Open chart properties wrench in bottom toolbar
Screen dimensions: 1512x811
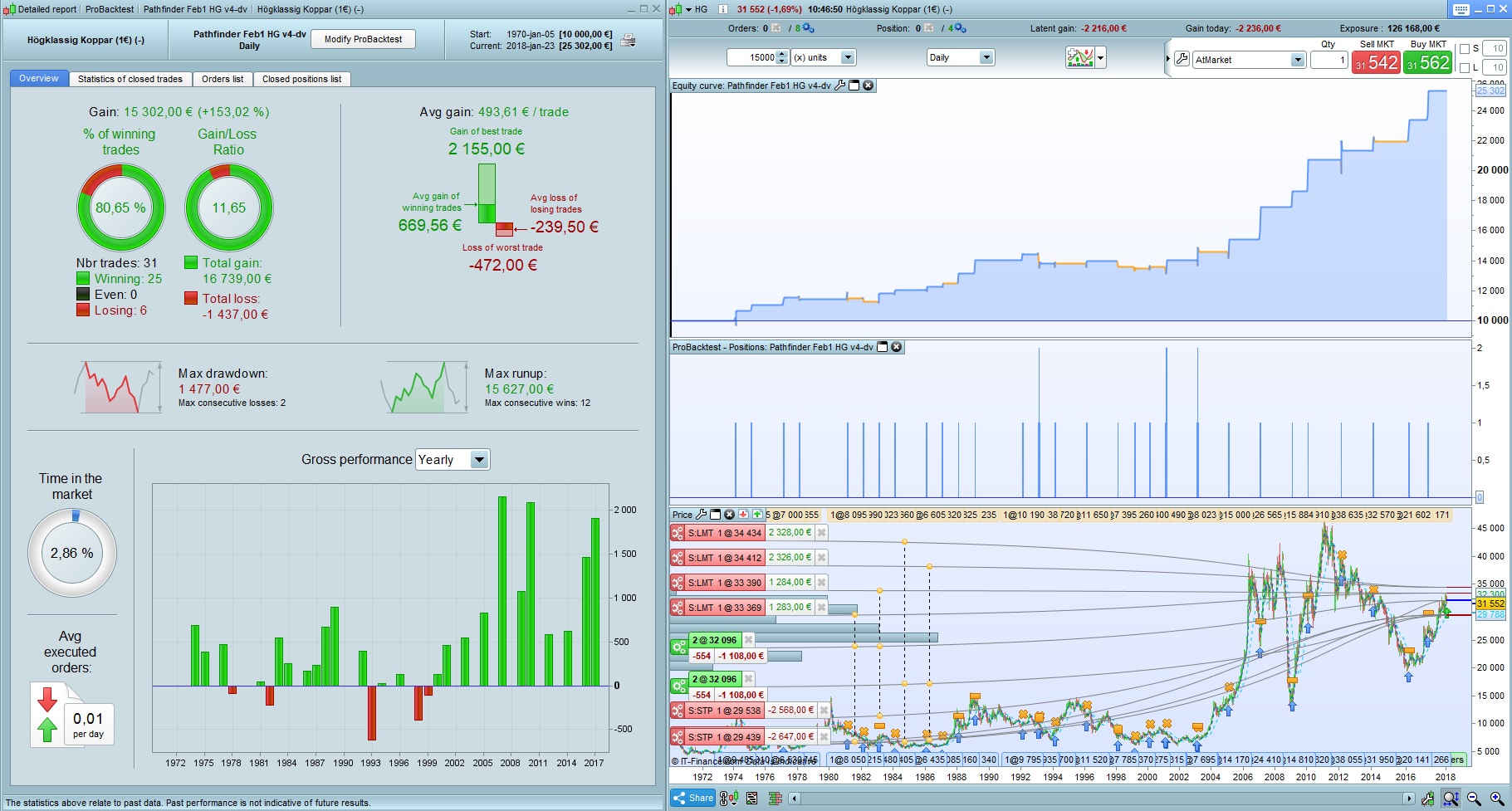click(1427, 799)
